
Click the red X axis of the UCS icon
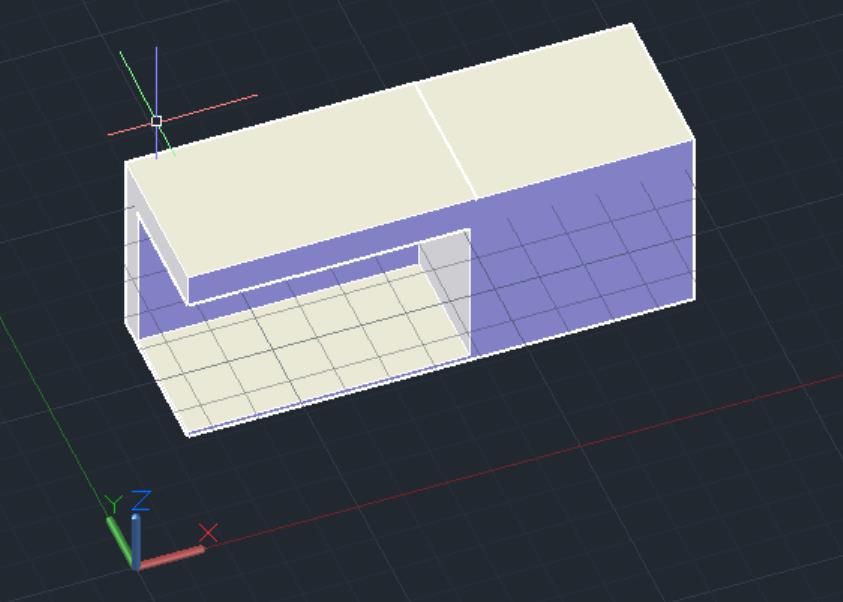[172, 556]
